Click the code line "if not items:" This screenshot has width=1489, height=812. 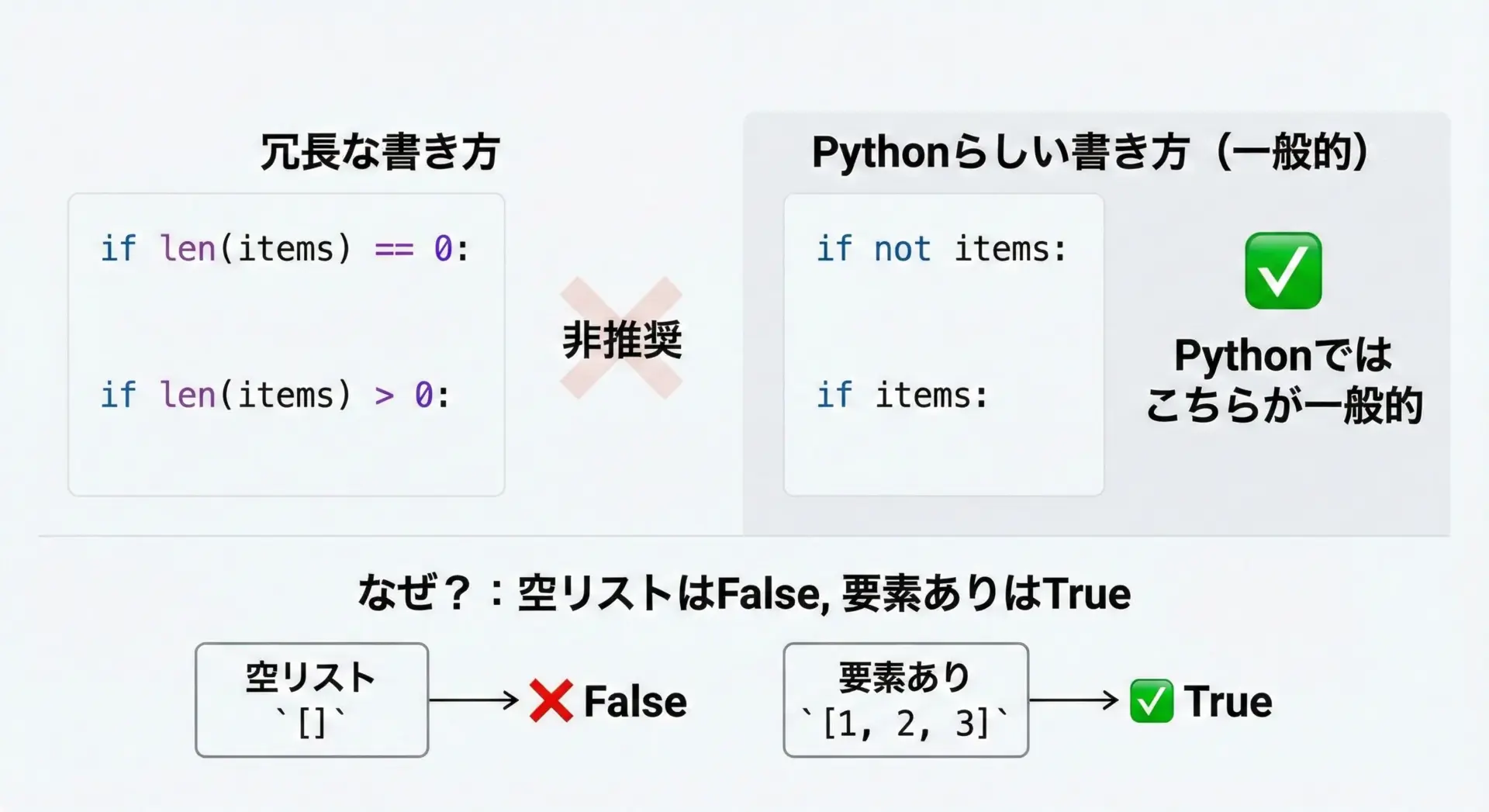coord(941,249)
